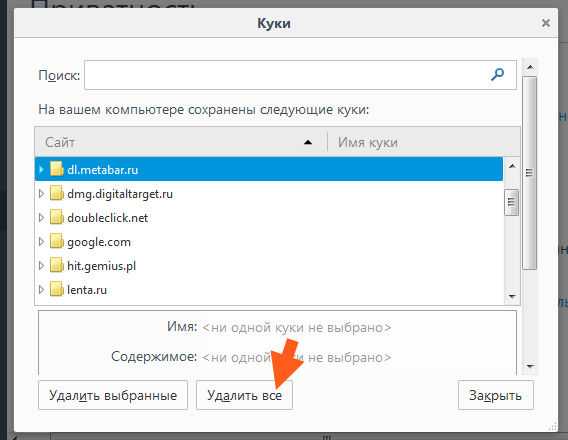Expand the google.com cookie node
The image size is (568, 440).
[x=41, y=242]
